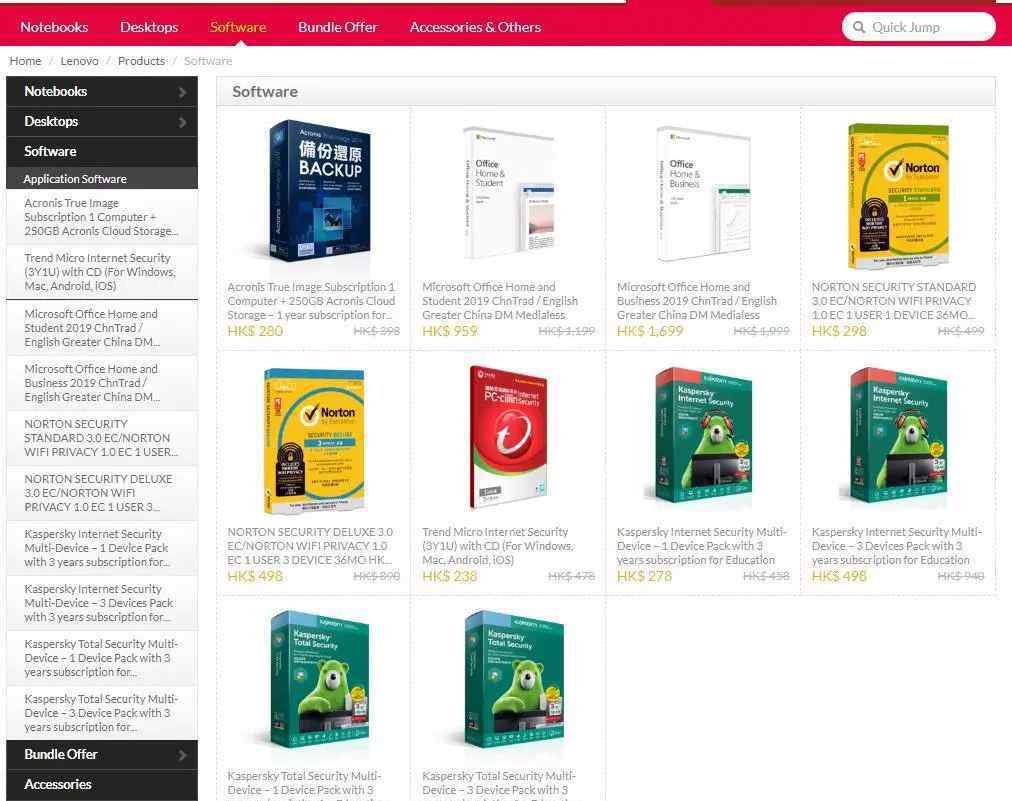Focus the Quick Jump search field
1012x801 pixels.
point(918,27)
